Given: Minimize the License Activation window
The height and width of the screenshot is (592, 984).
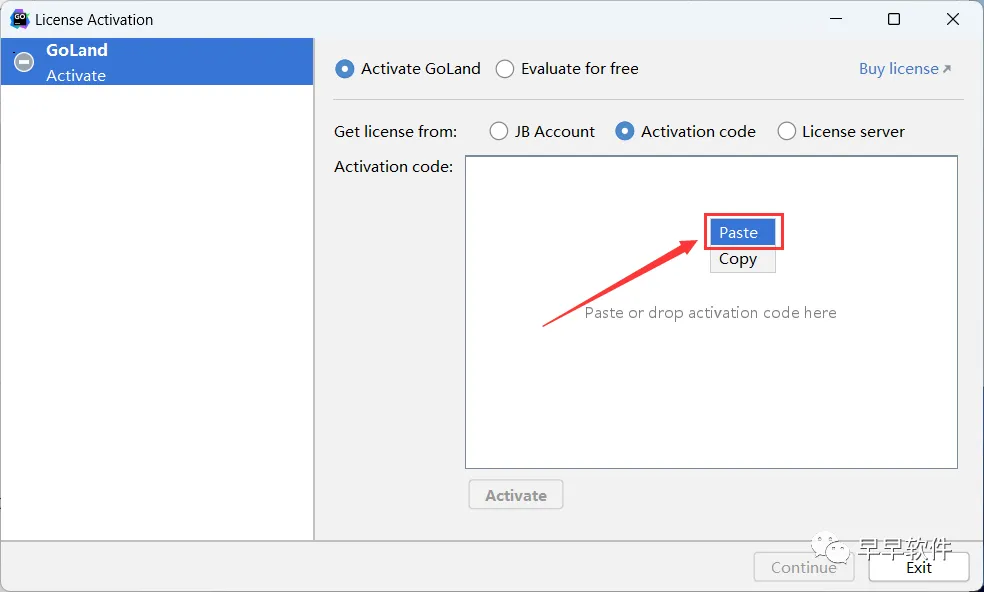Looking at the screenshot, I should [836, 19].
